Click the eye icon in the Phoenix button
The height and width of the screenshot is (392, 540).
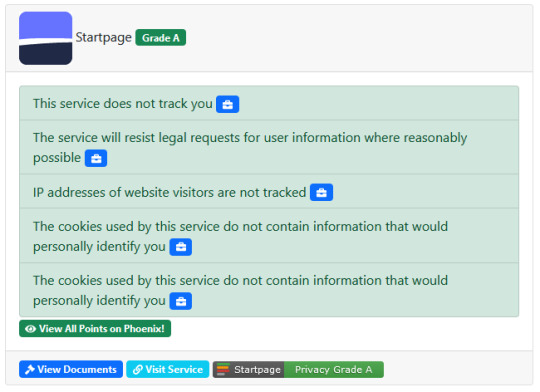click(x=30, y=329)
